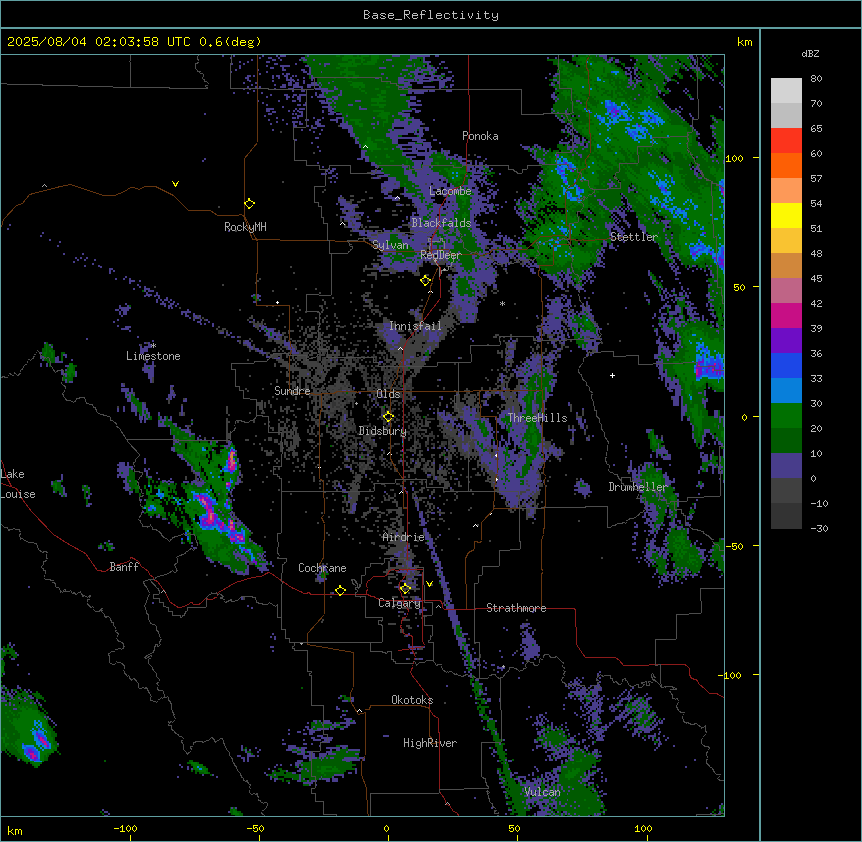
Task: Pick the orange 57-60 dBZ legend swatch
Action: (786, 165)
